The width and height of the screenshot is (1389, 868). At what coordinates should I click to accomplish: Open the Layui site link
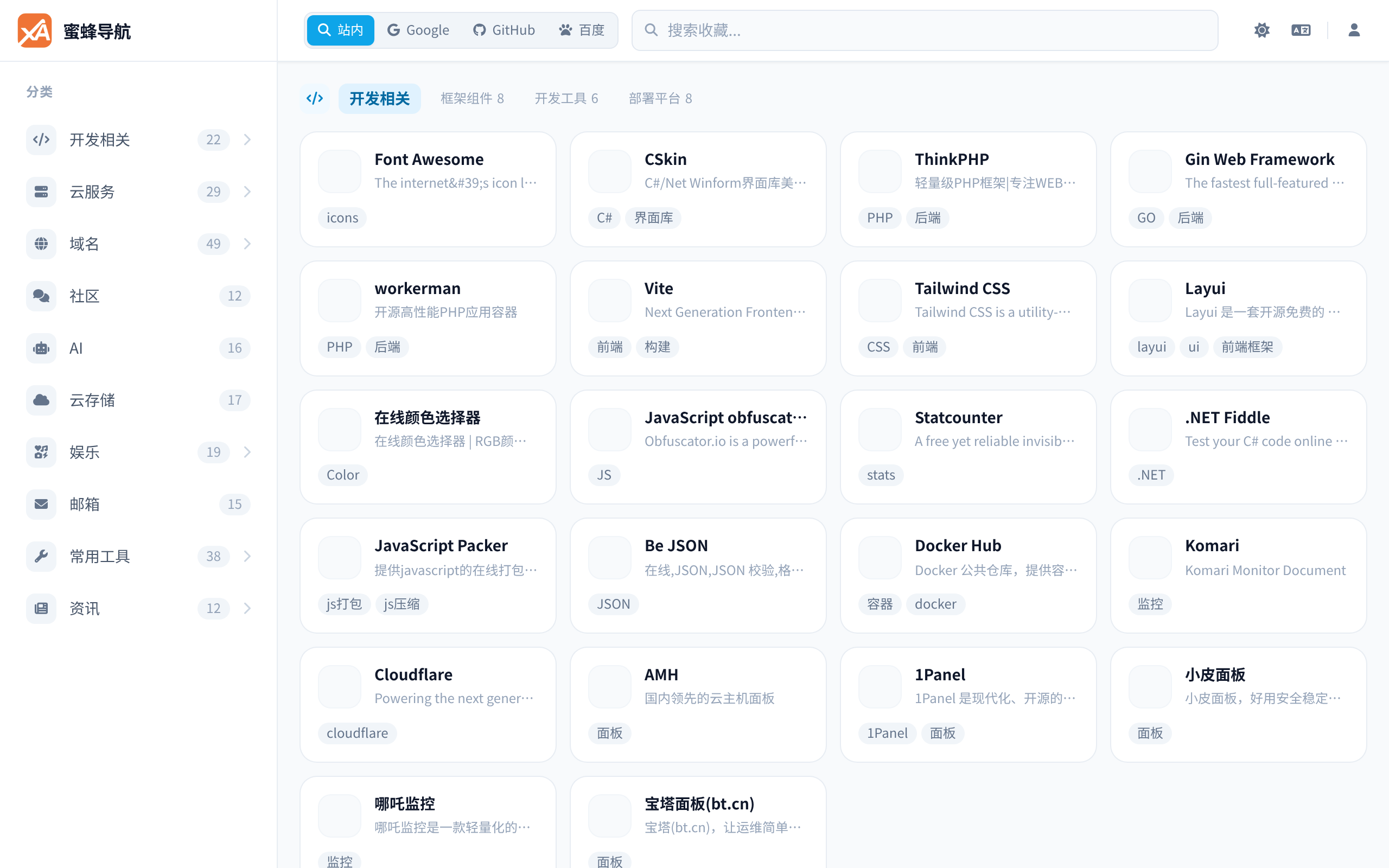(1239, 318)
